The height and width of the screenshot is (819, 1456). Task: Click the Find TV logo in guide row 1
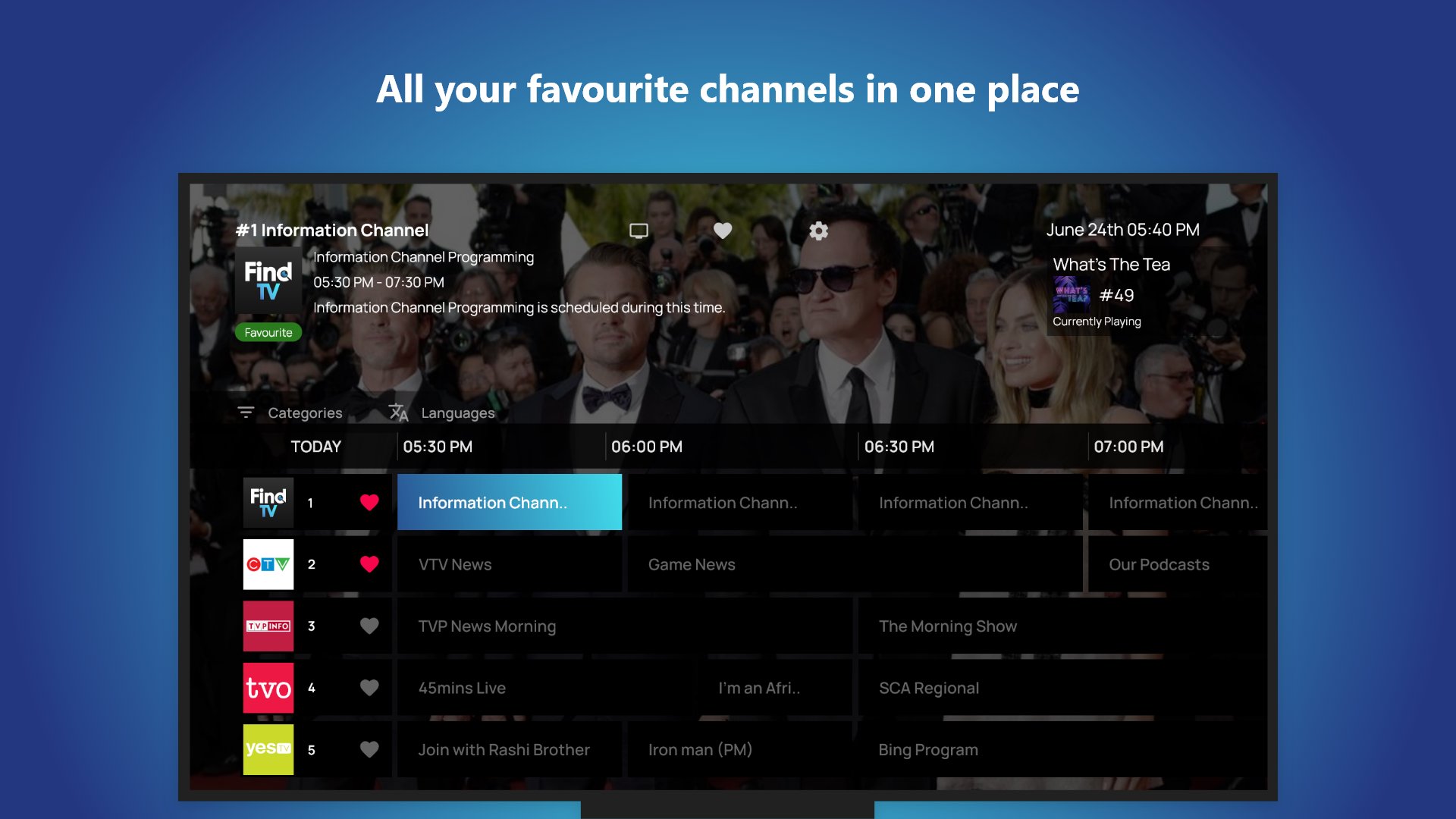click(268, 503)
